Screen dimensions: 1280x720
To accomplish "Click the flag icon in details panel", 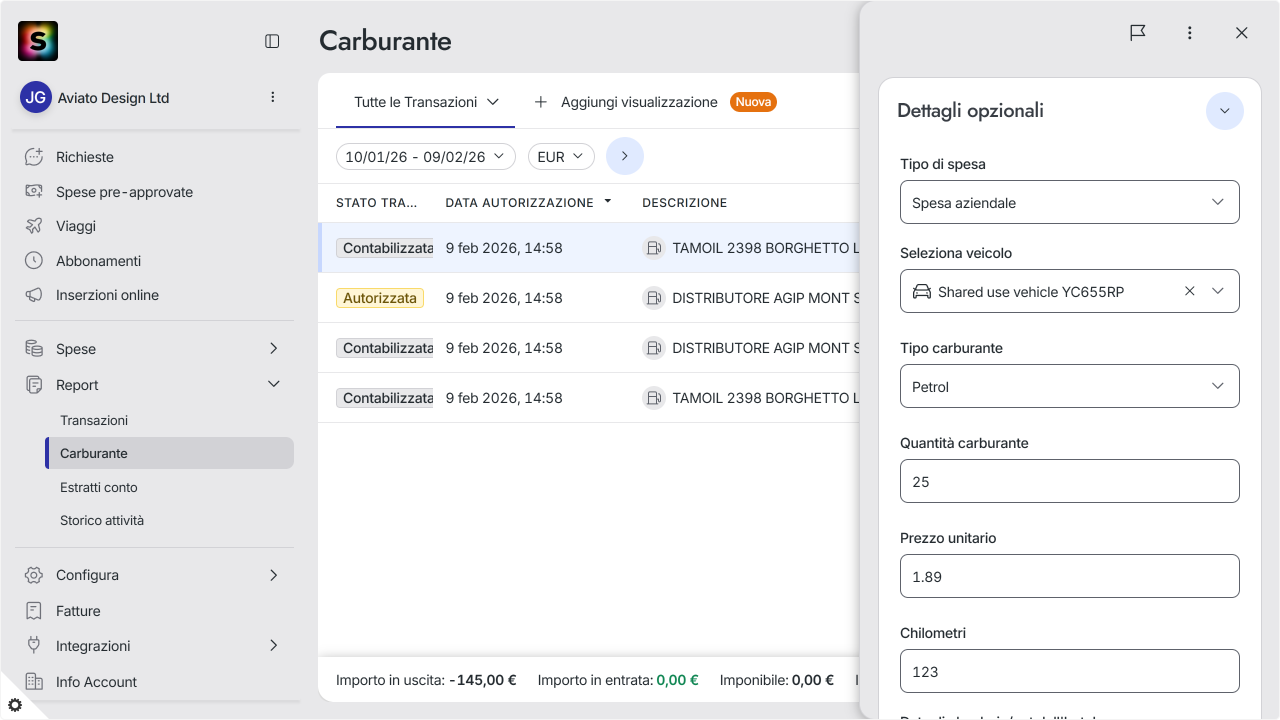I will 1138,33.
